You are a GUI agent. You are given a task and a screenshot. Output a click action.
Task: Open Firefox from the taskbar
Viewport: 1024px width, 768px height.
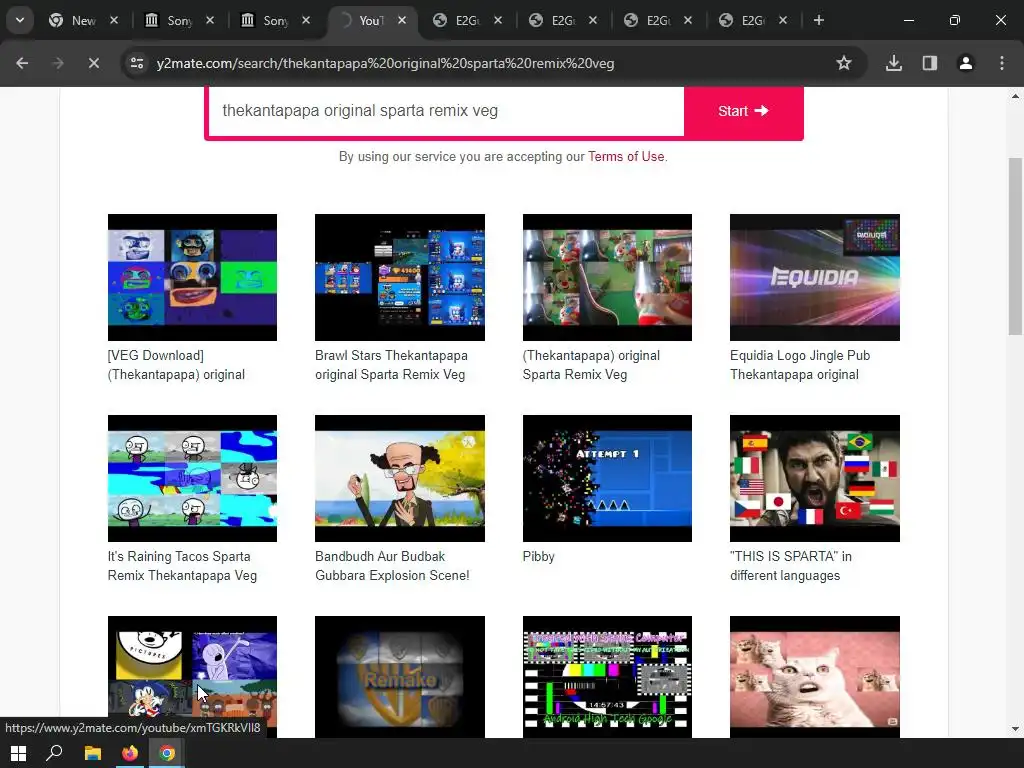130,753
